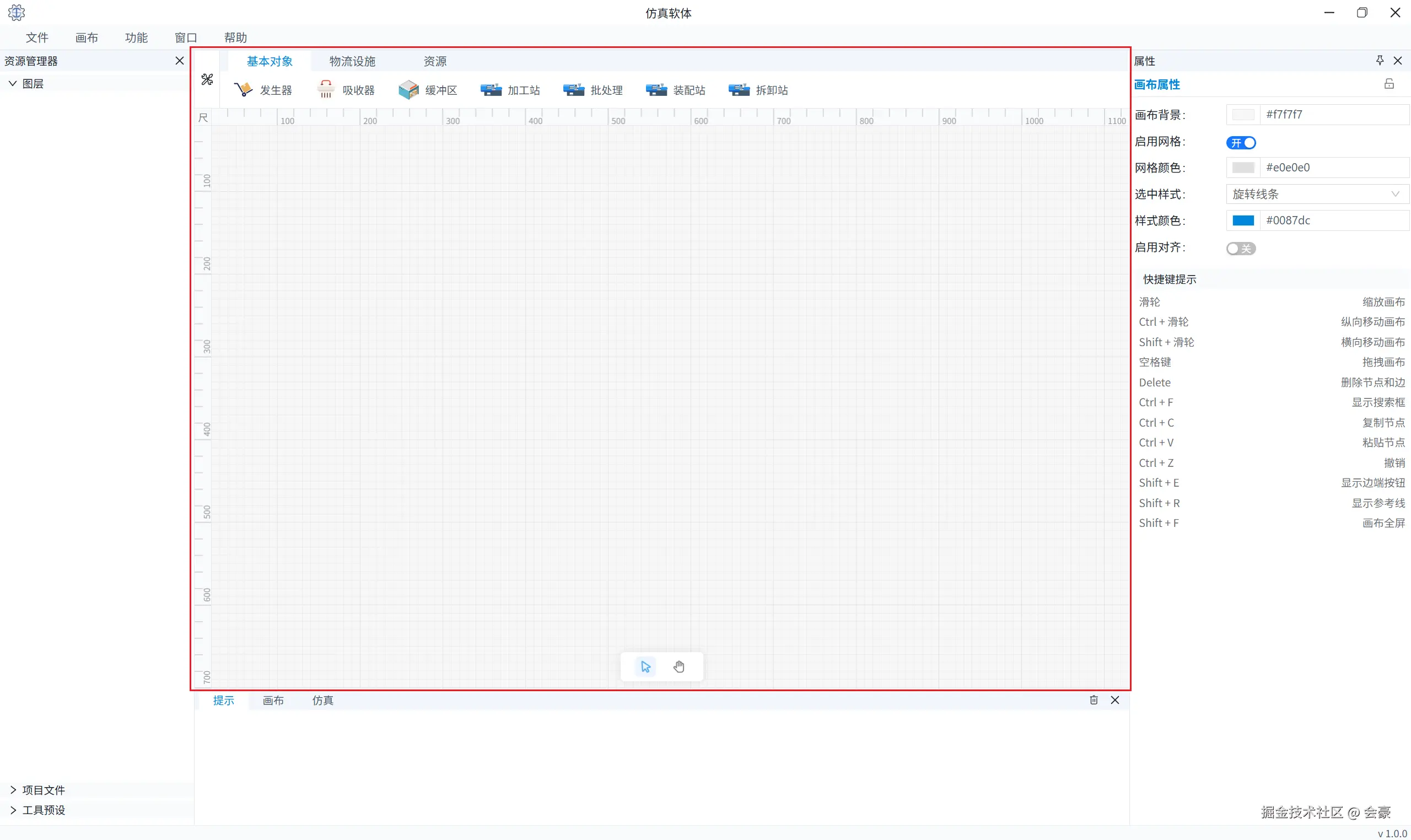
Task: Select the 吸收器 absorber object icon
Action: (326, 89)
